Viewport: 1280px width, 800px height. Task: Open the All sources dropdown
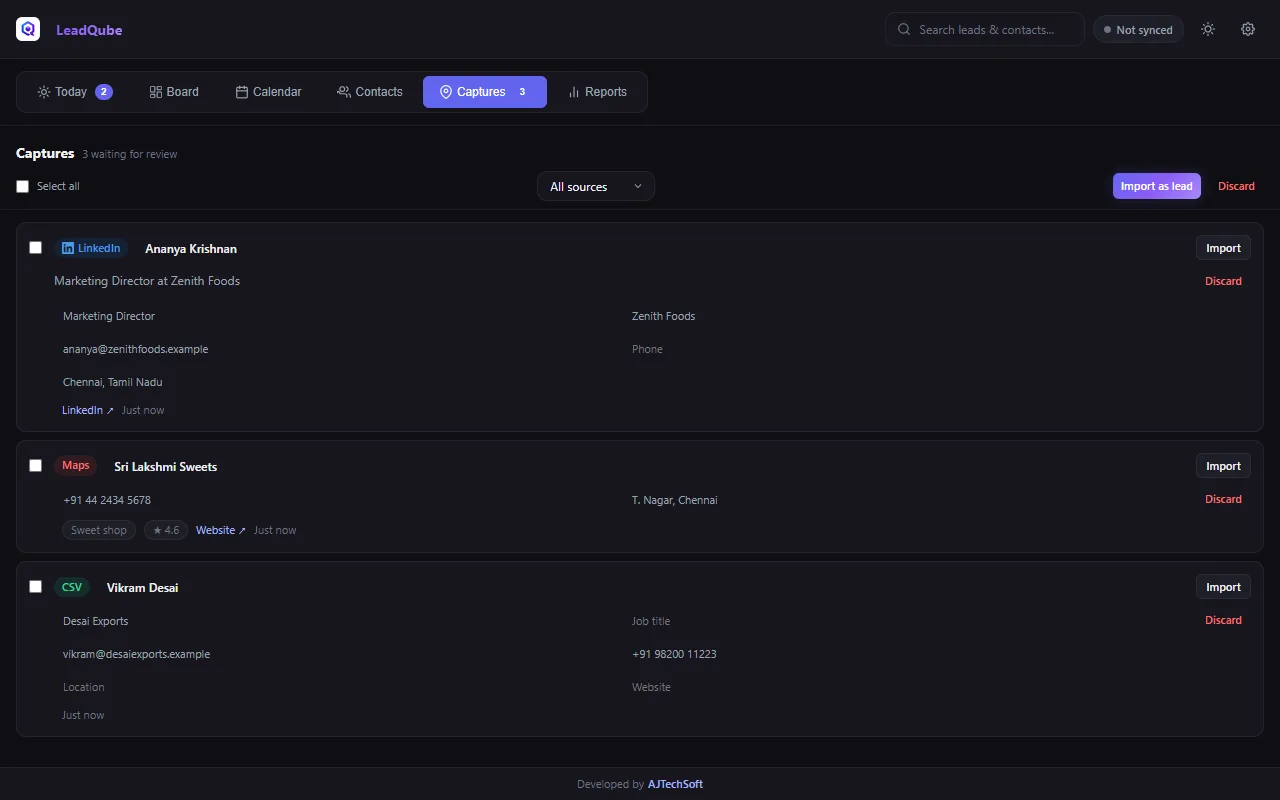pyautogui.click(x=596, y=187)
